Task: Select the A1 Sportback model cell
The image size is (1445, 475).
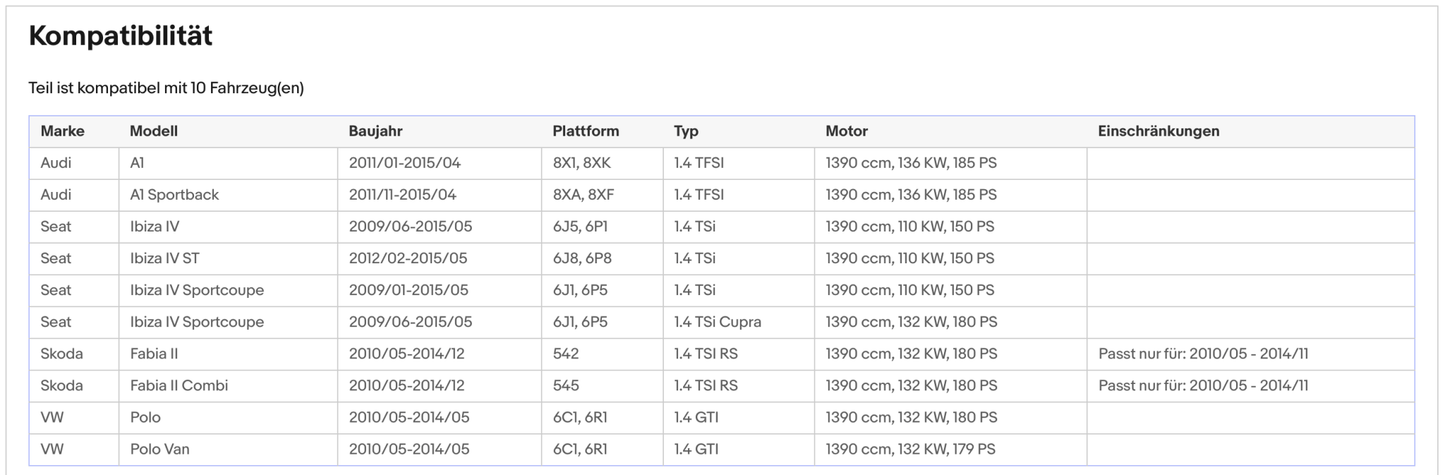Action: (x=174, y=195)
